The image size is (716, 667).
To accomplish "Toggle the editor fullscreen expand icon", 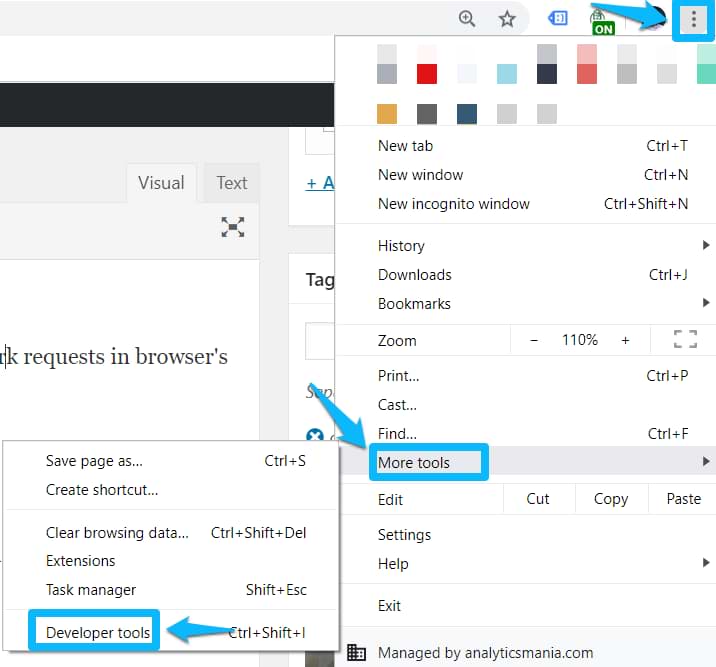I will (x=233, y=227).
